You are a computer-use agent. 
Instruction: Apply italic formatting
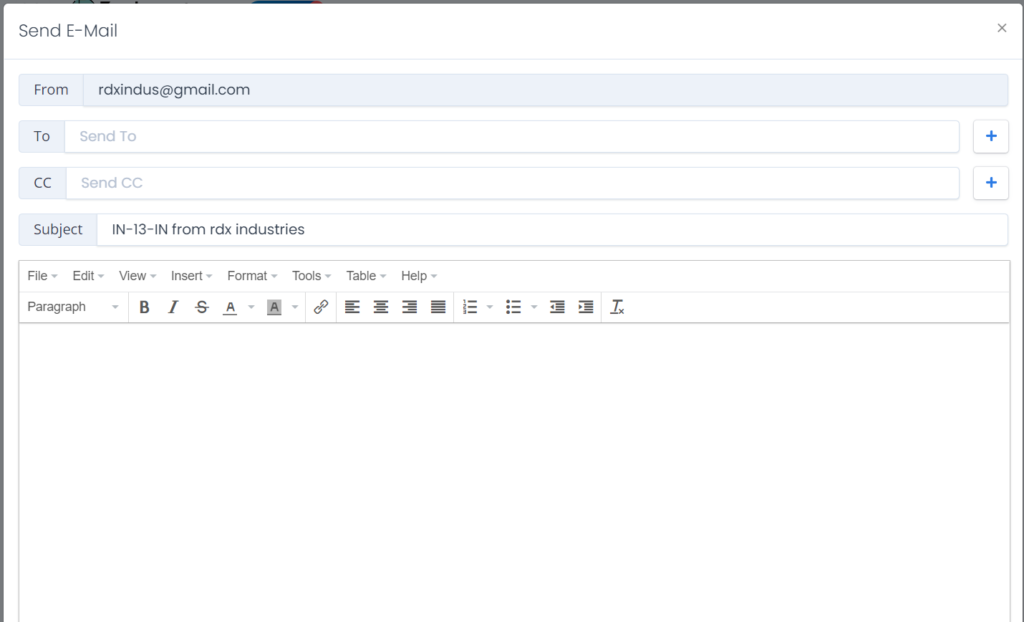(x=173, y=307)
